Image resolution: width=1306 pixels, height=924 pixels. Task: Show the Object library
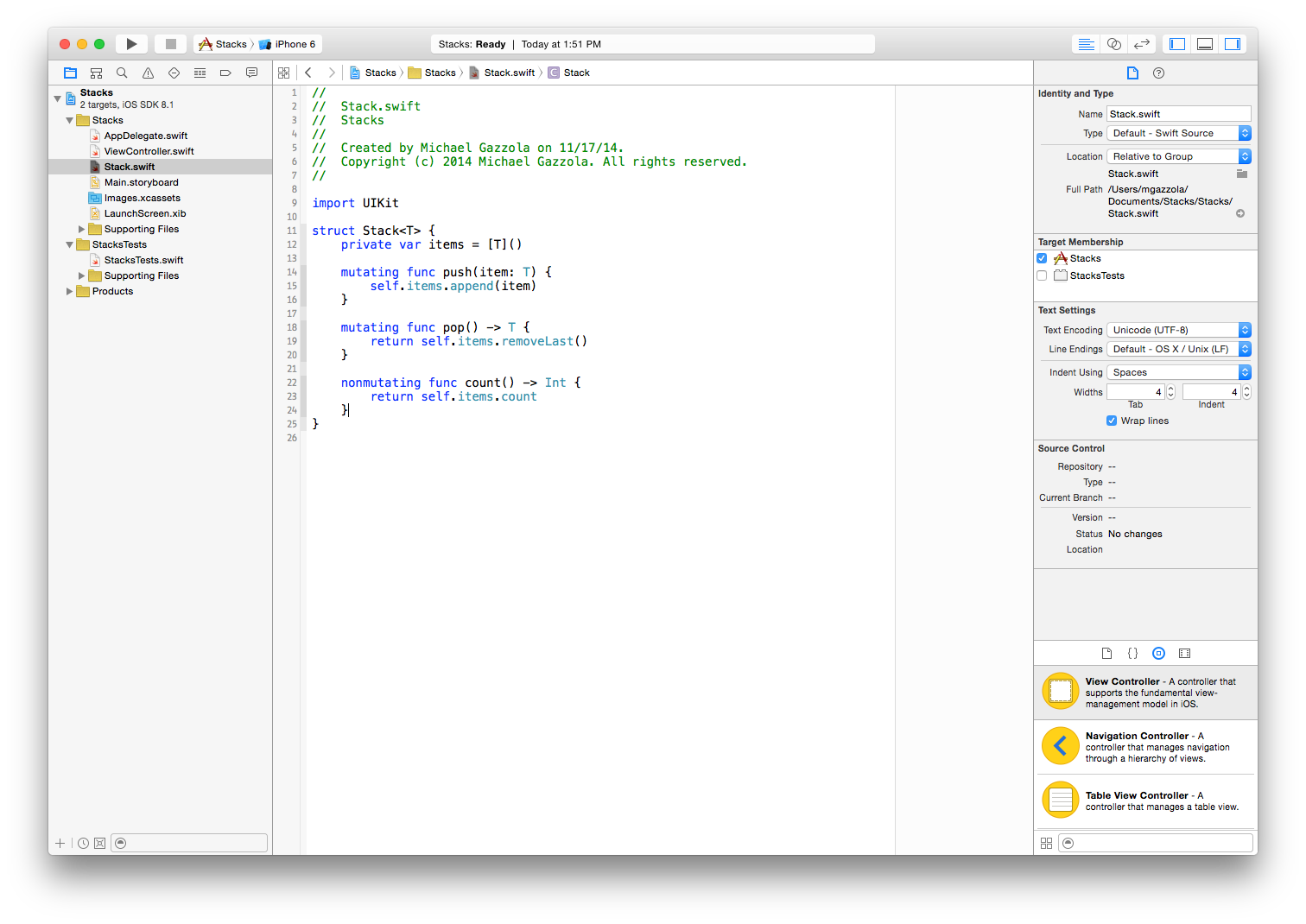point(1158,654)
